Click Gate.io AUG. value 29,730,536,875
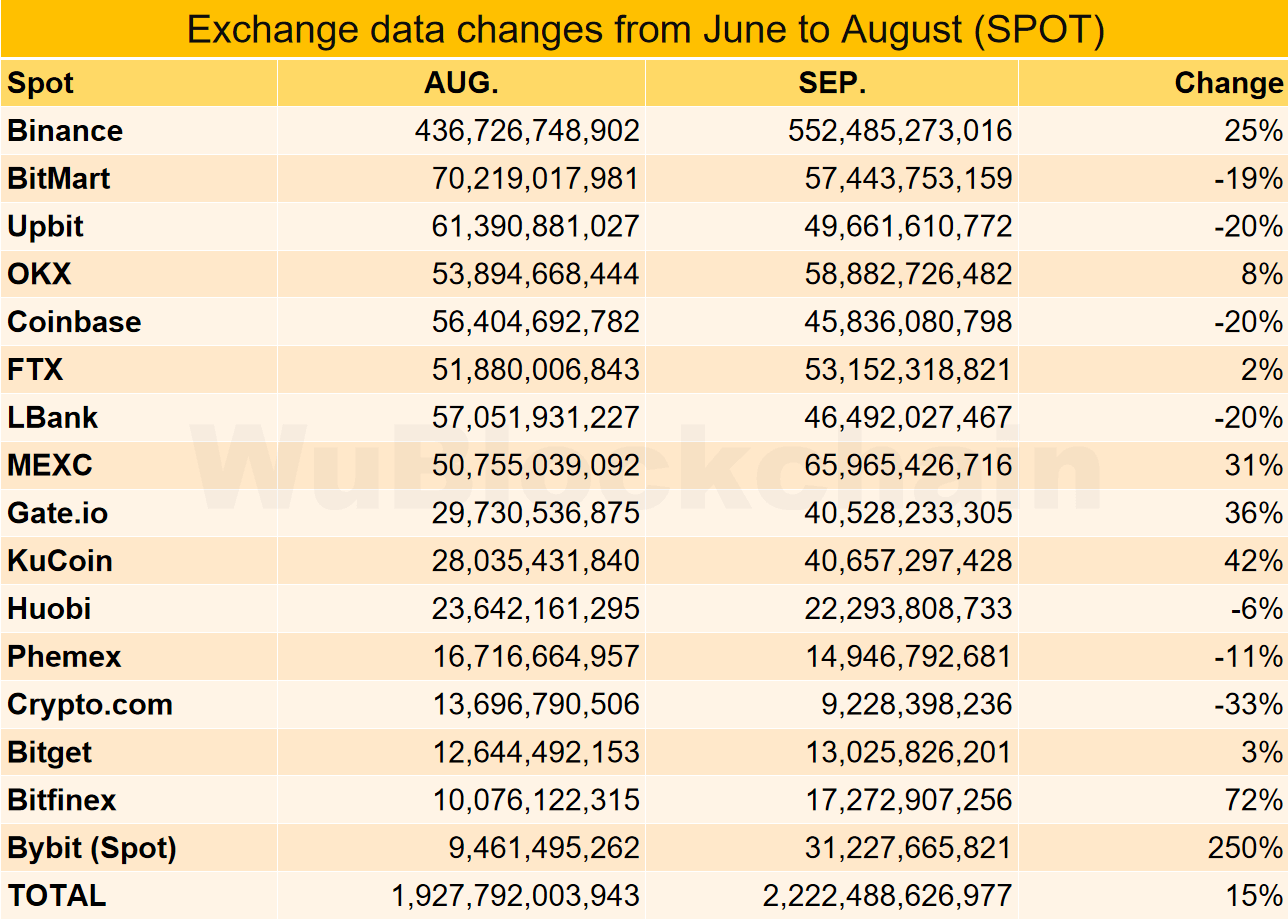 coord(535,513)
